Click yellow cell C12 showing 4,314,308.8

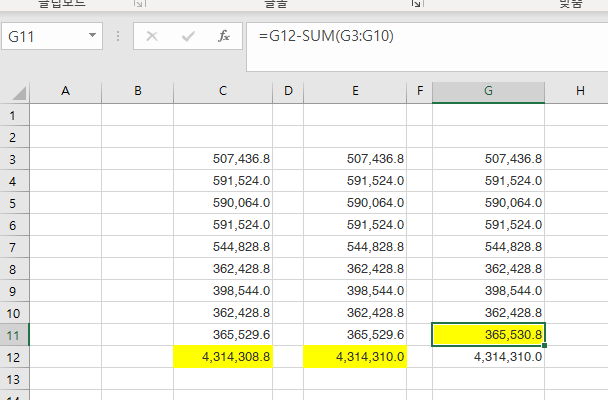pyautogui.click(x=223, y=356)
